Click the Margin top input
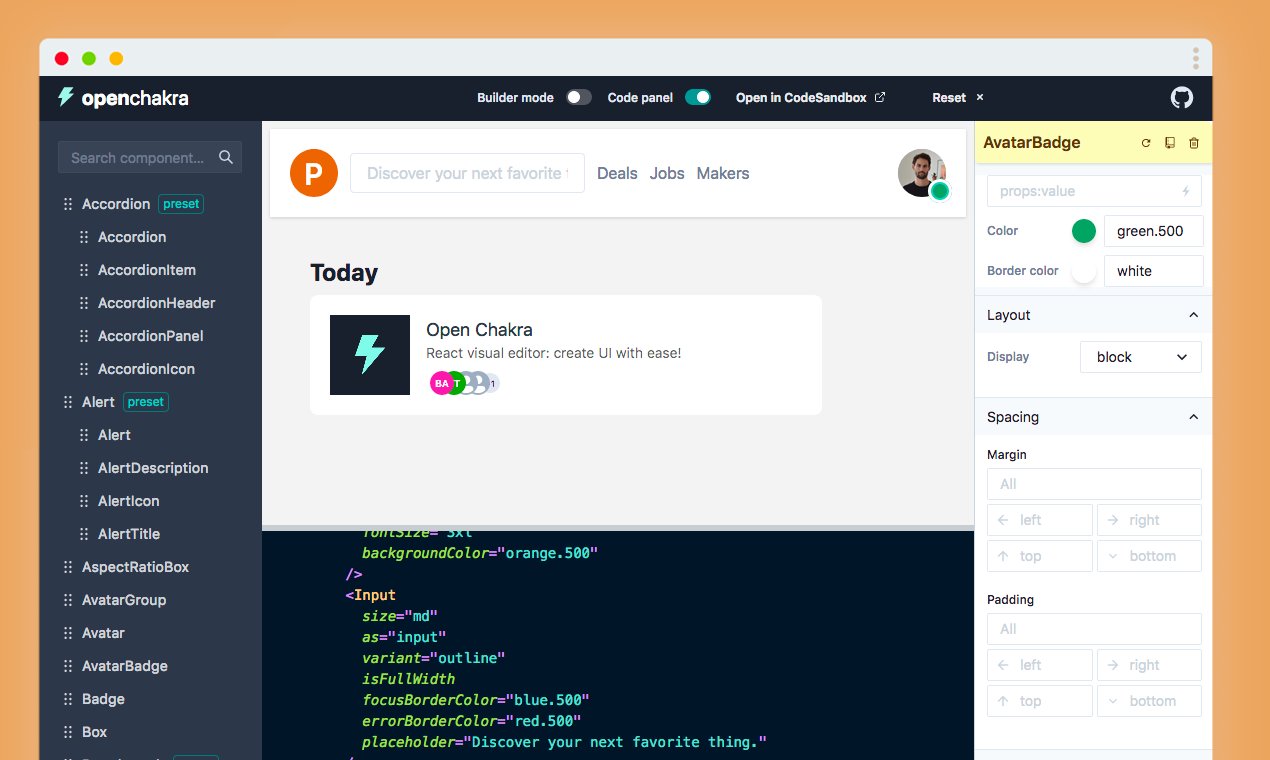 point(1040,556)
